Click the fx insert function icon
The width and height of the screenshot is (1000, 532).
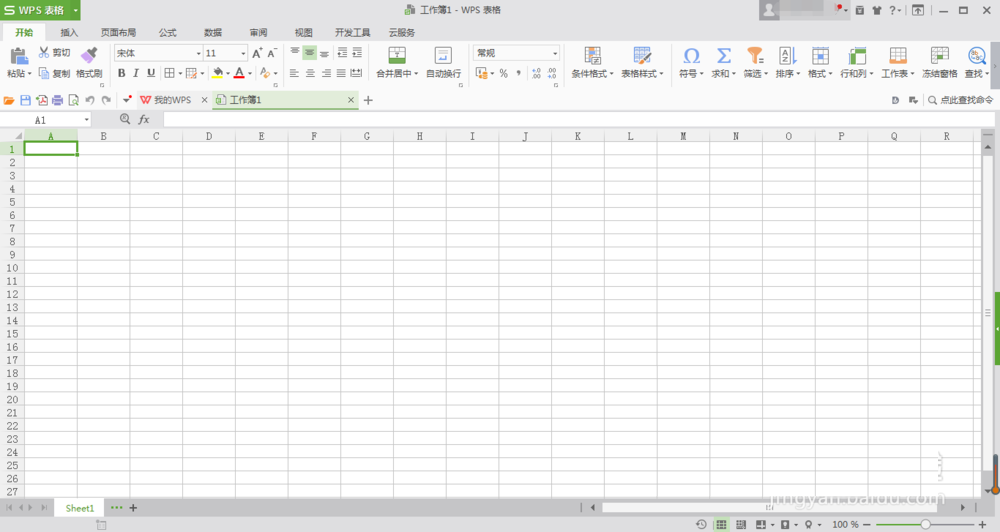(144, 119)
